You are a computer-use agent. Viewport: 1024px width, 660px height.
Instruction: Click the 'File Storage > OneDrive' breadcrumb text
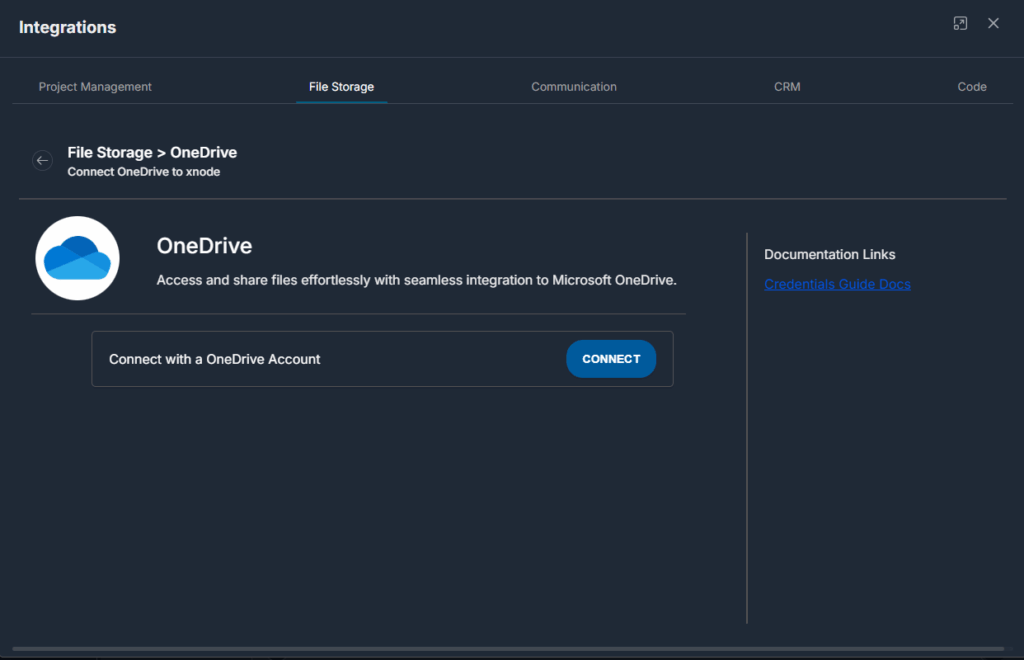point(152,152)
